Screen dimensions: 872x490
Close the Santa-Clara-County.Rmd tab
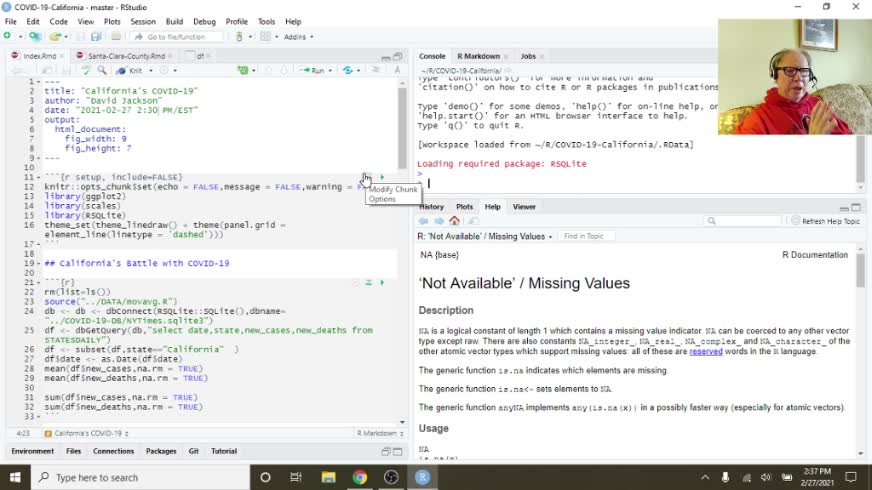(x=170, y=56)
